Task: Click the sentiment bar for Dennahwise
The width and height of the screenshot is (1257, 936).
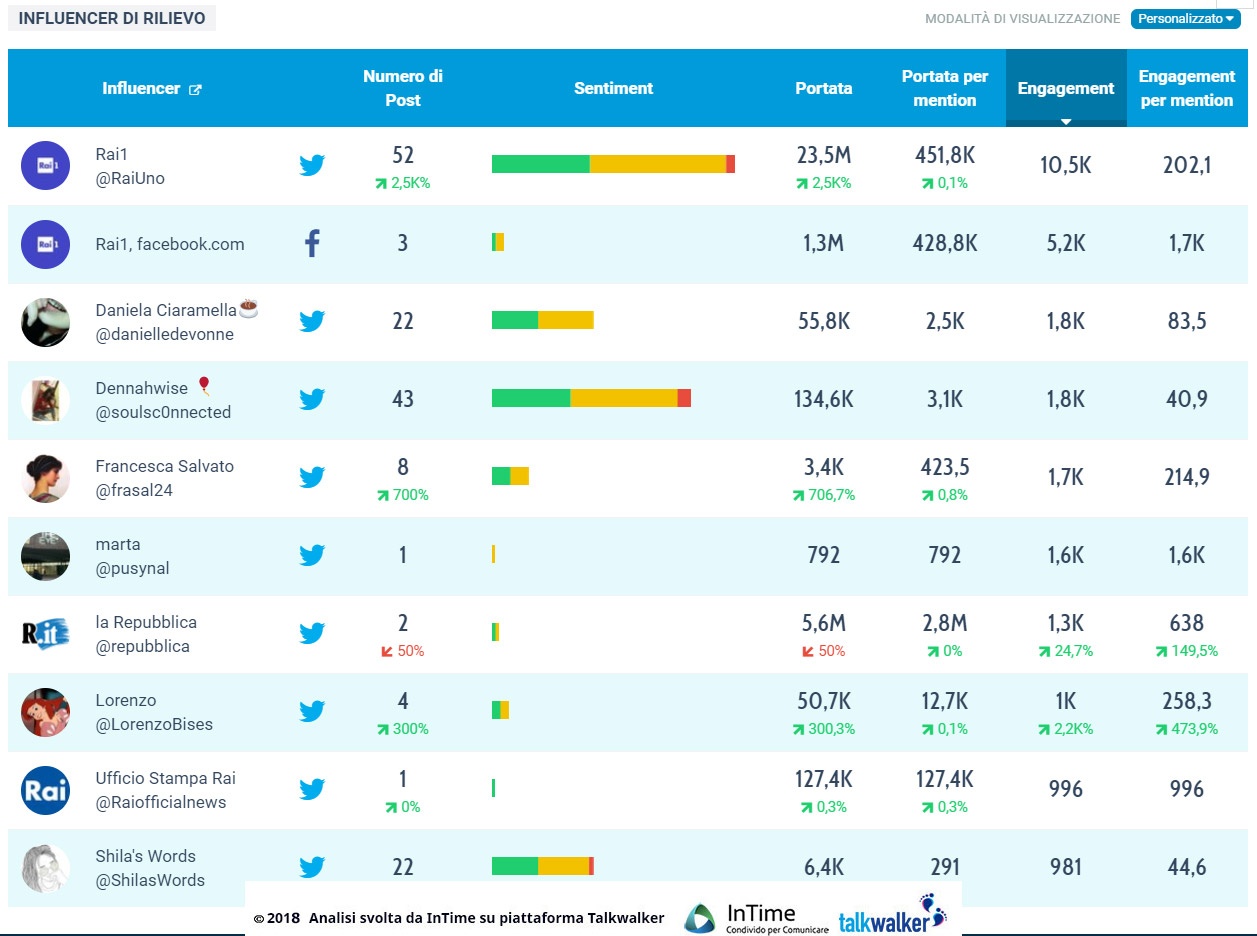Action: pyautogui.click(x=591, y=398)
